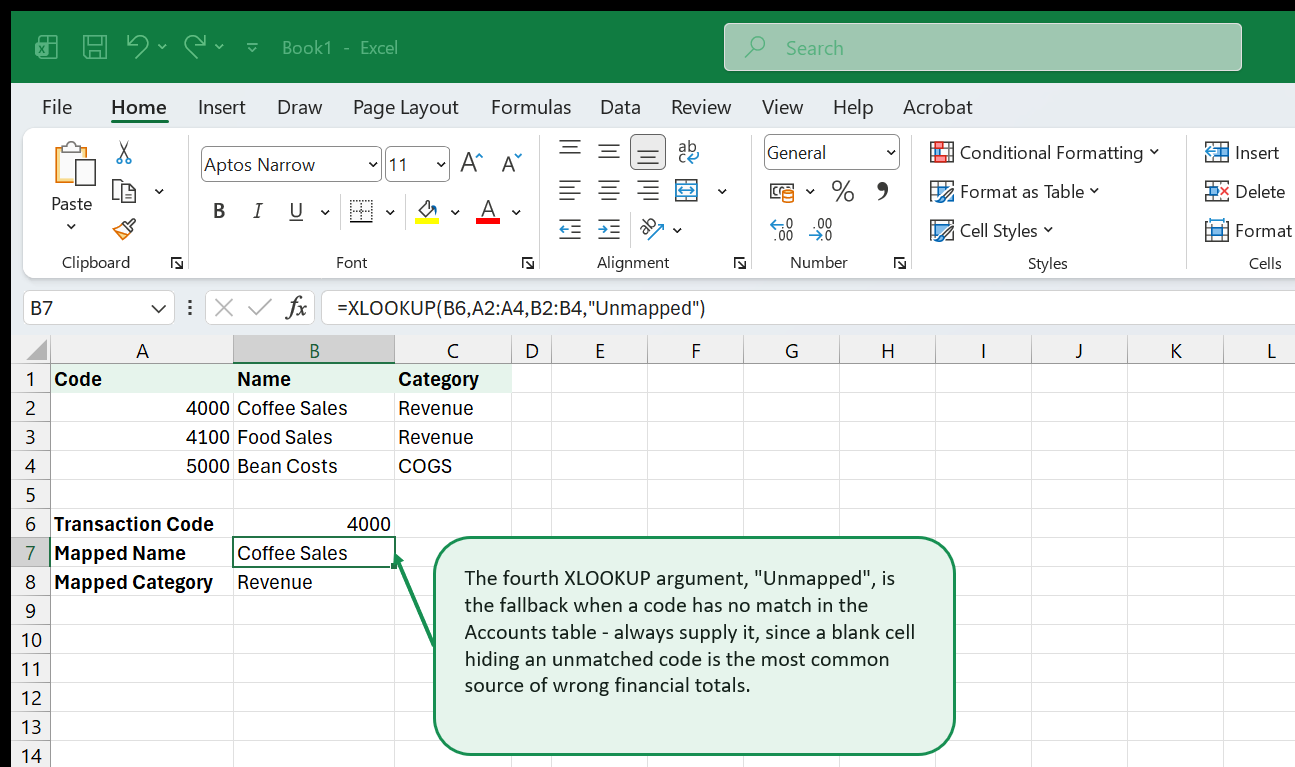1295x767 pixels.
Task: Toggle Underline formatting
Action: [x=296, y=211]
